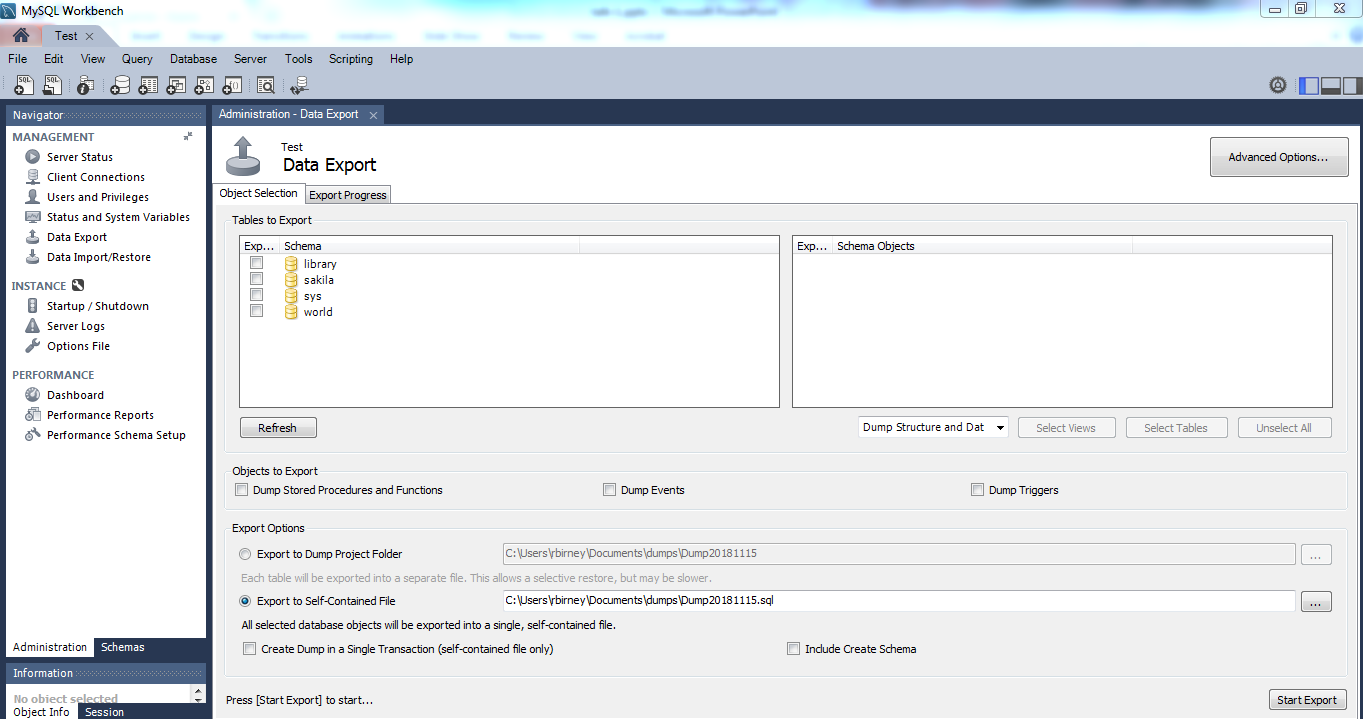Click the Start Export button

1307,700
